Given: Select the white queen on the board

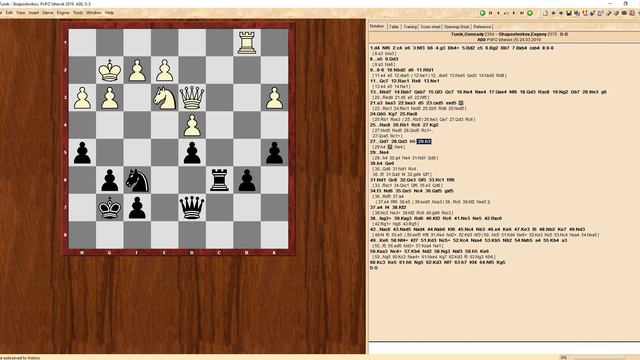Looking at the screenshot, I should (x=192, y=98).
